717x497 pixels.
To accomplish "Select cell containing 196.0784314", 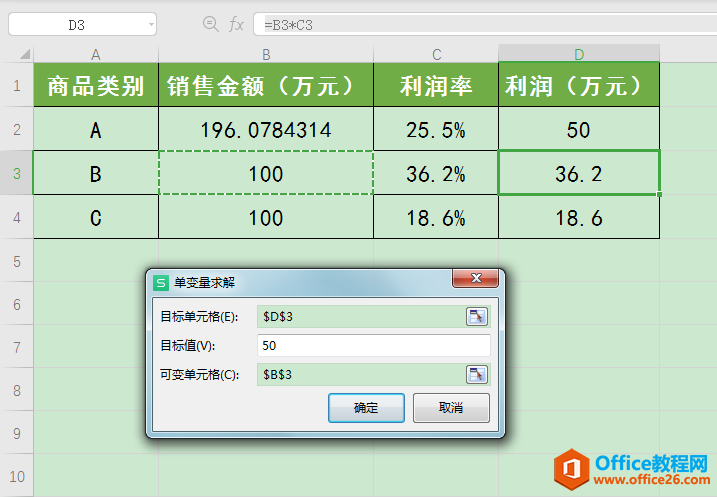I will 266,130.
